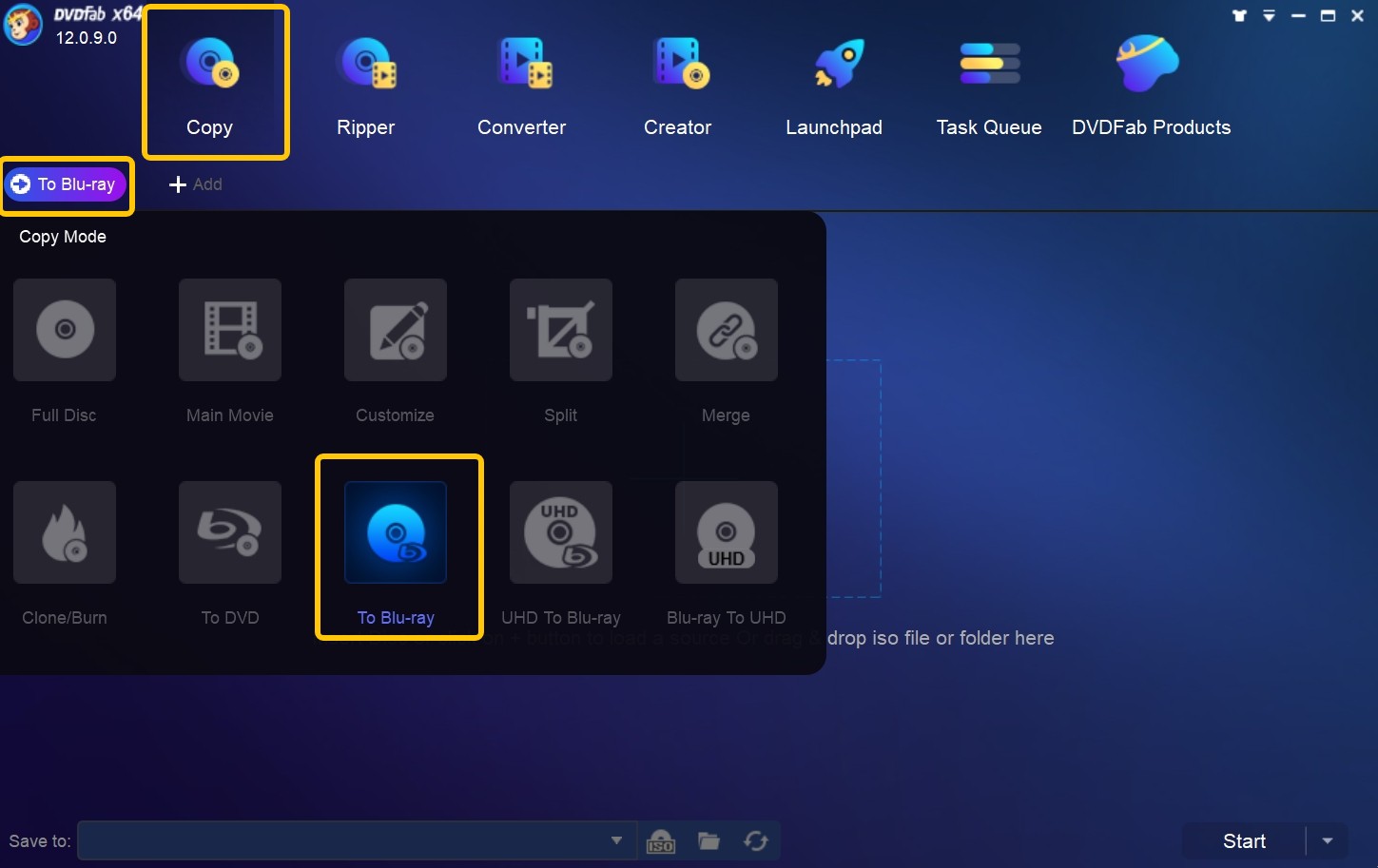The width and height of the screenshot is (1378, 868).
Task: Select Full Disc copy mode
Action: coord(65,351)
